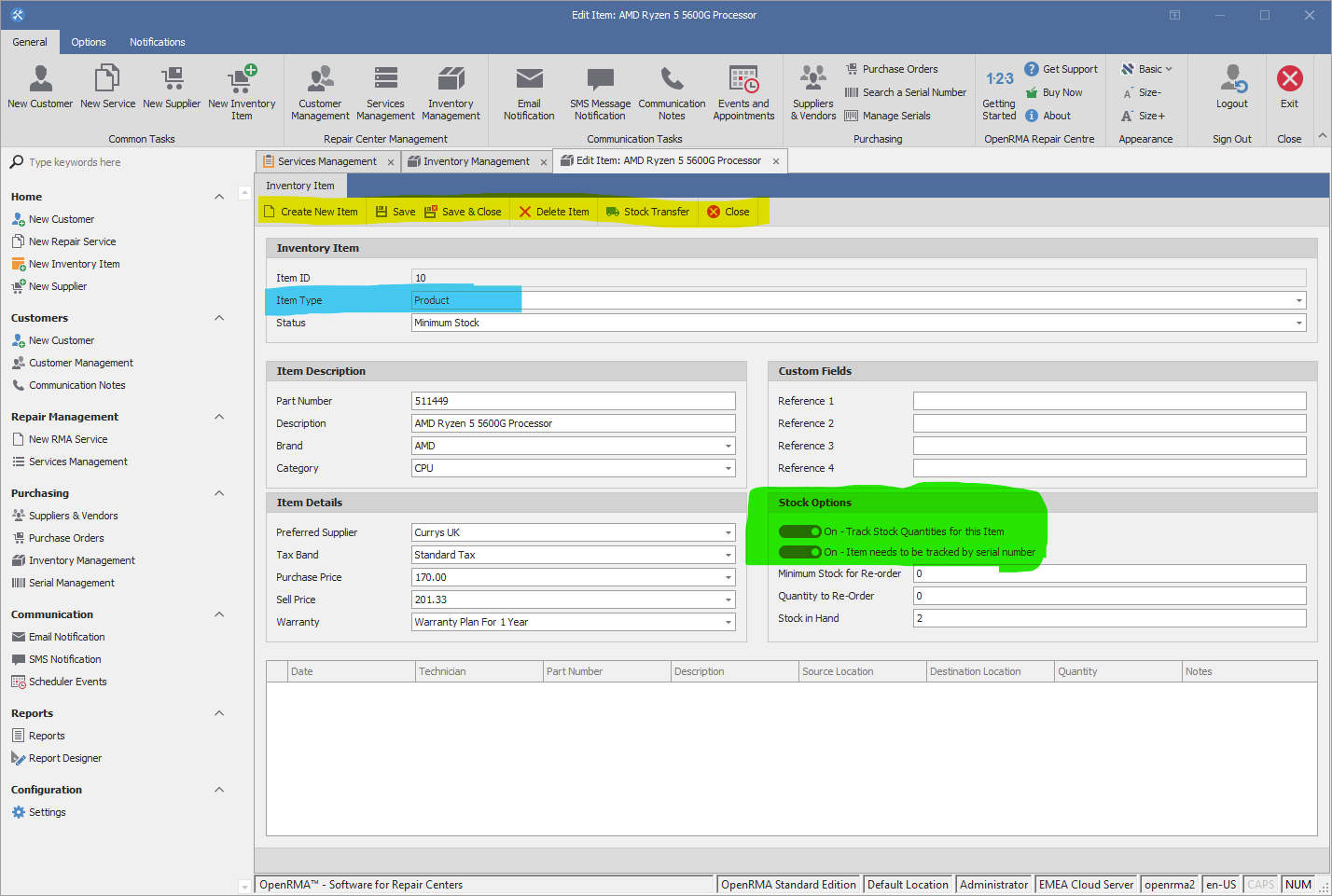Open New RMA Service in sidebar

(x=60, y=439)
